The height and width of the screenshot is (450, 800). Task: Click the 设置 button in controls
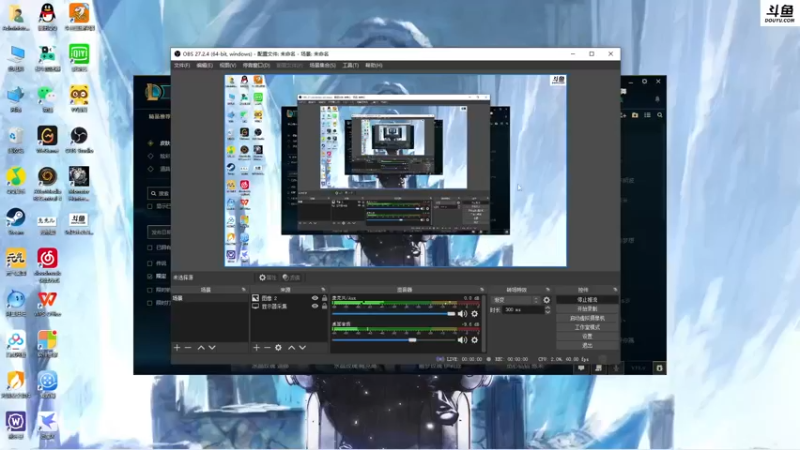pyautogui.click(x=587, y=336)
